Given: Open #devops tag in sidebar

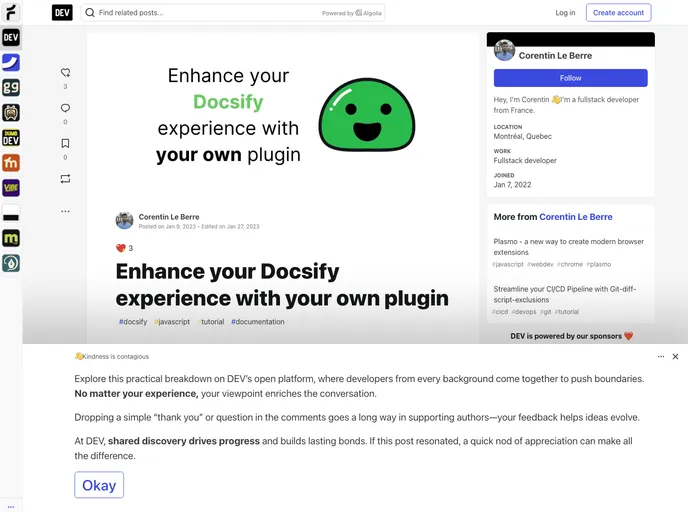Looking at the screenshot, I should [x=523, y=311].
